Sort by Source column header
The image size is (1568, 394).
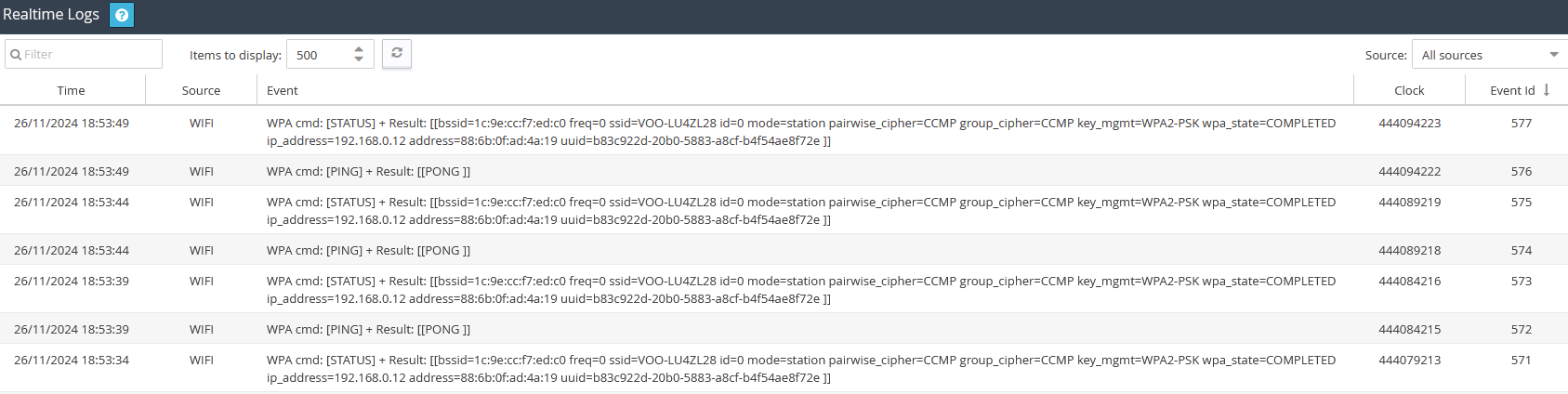point(201,90)
